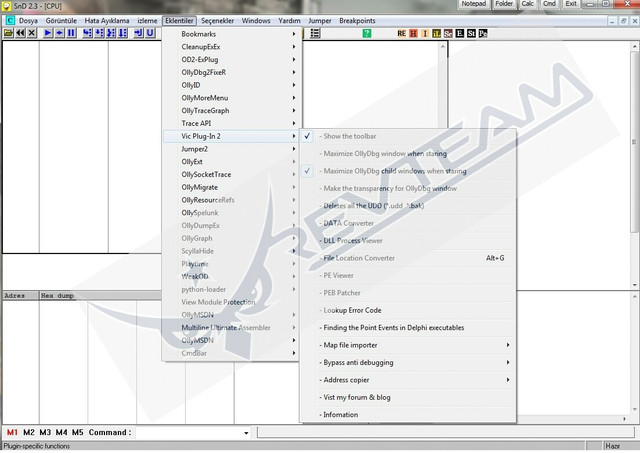This screenshot has width=640, height=453.
Task: Enable Make the transparency for OllyDbg window
Action: click(408, 189)
